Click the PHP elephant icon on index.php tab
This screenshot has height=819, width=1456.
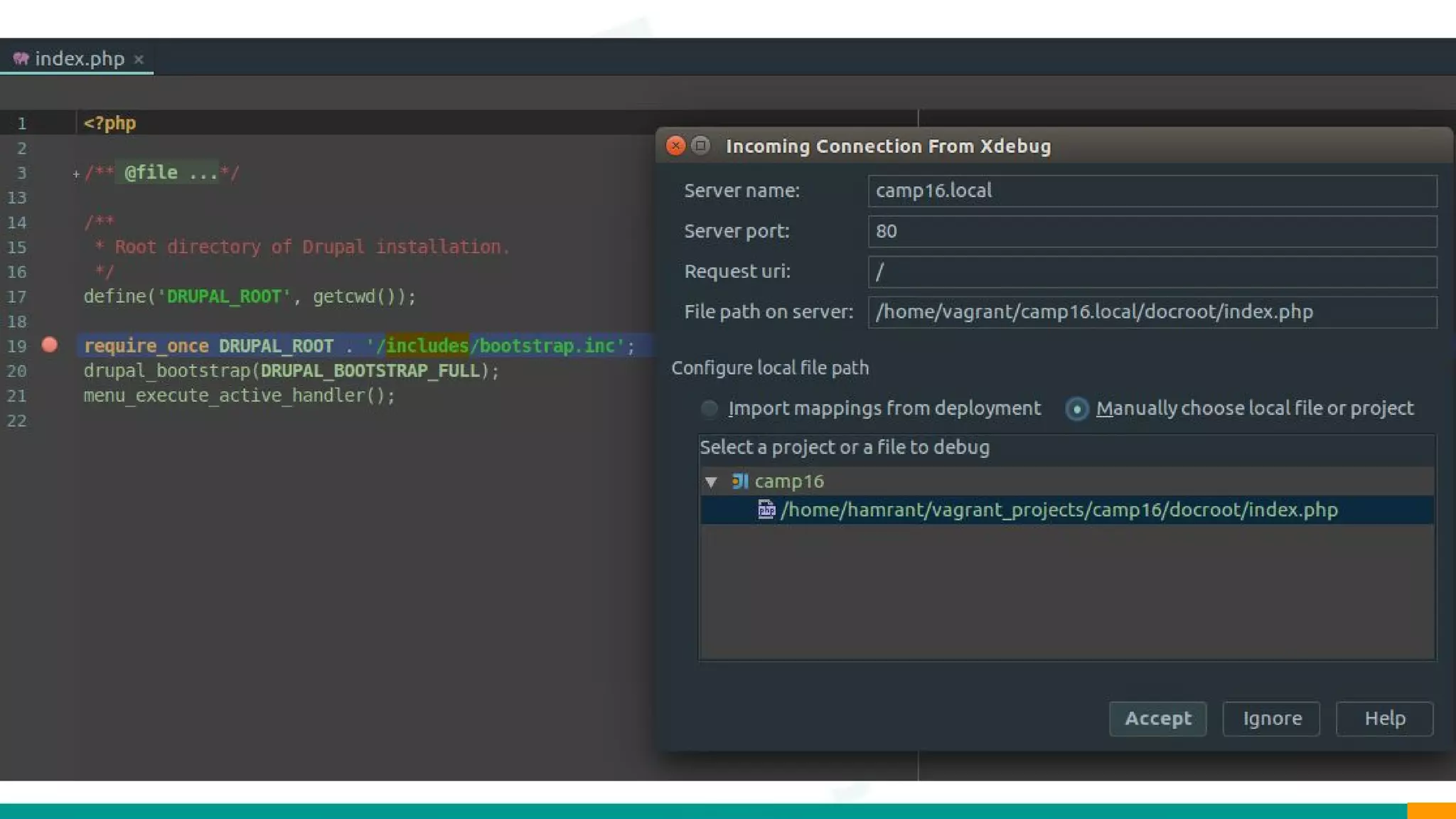pyautogui.click(x=21, y=58)
